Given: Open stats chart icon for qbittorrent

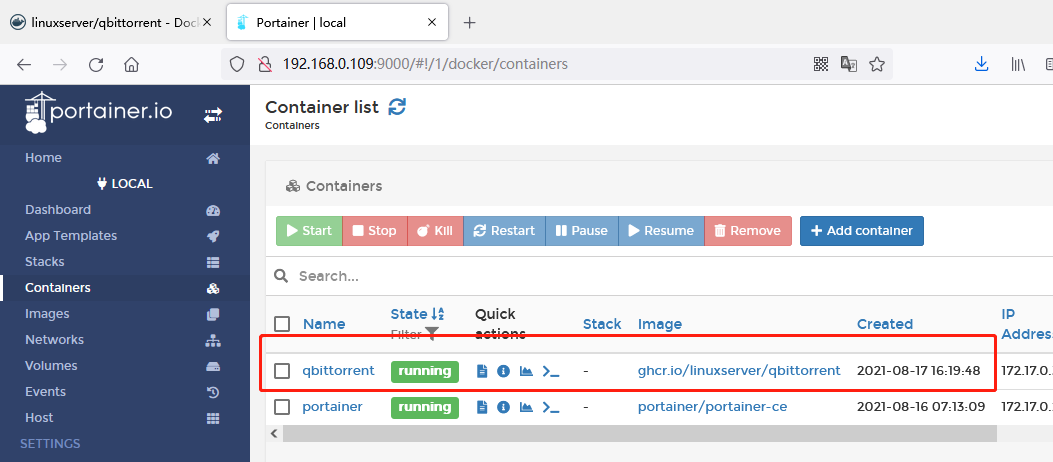Looking at the screenshot, I should point(526,371).
